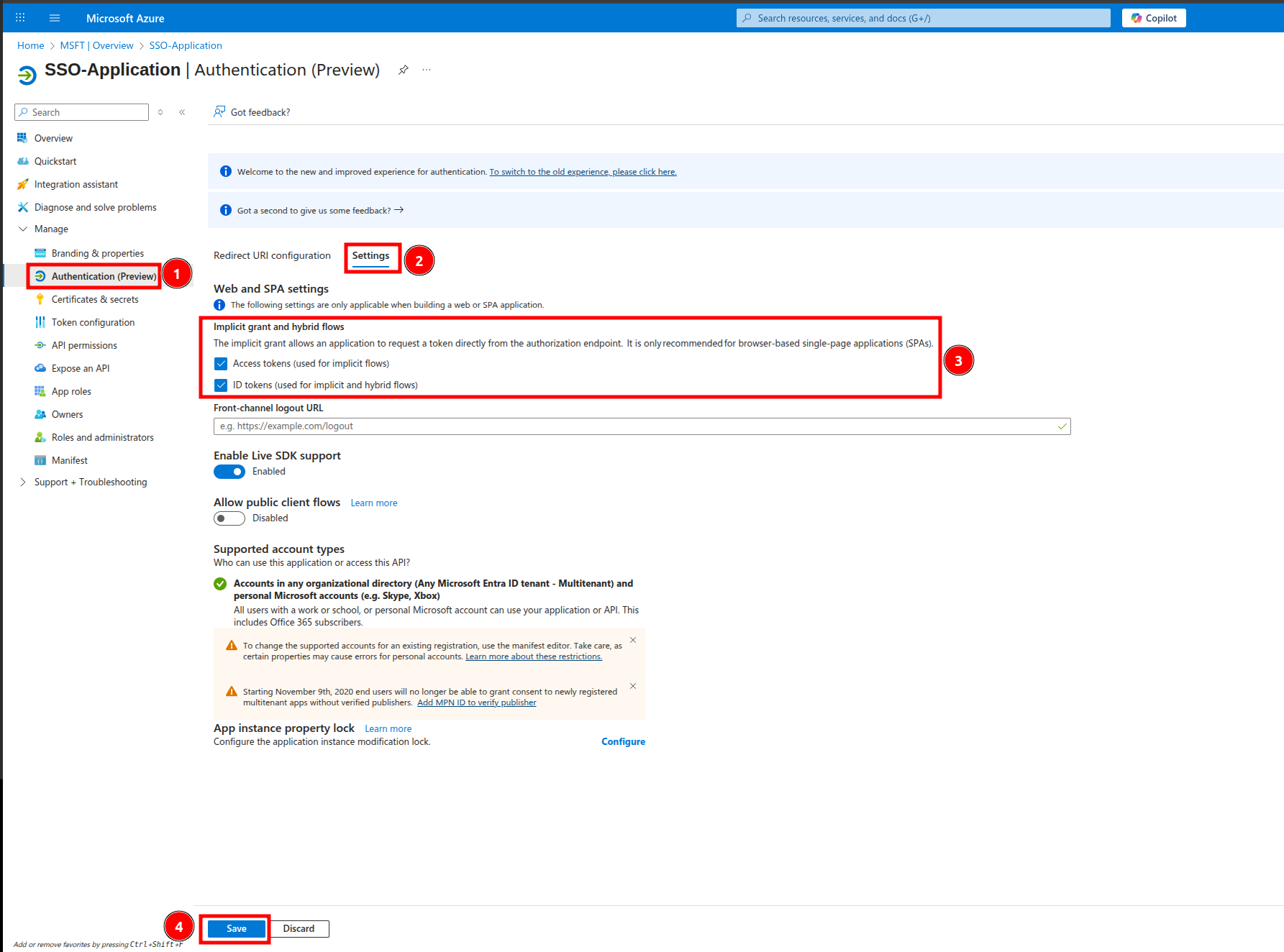The image size is (1284, 952).
Task: Open Diagnose and solve problems
Action: [95, 207]
